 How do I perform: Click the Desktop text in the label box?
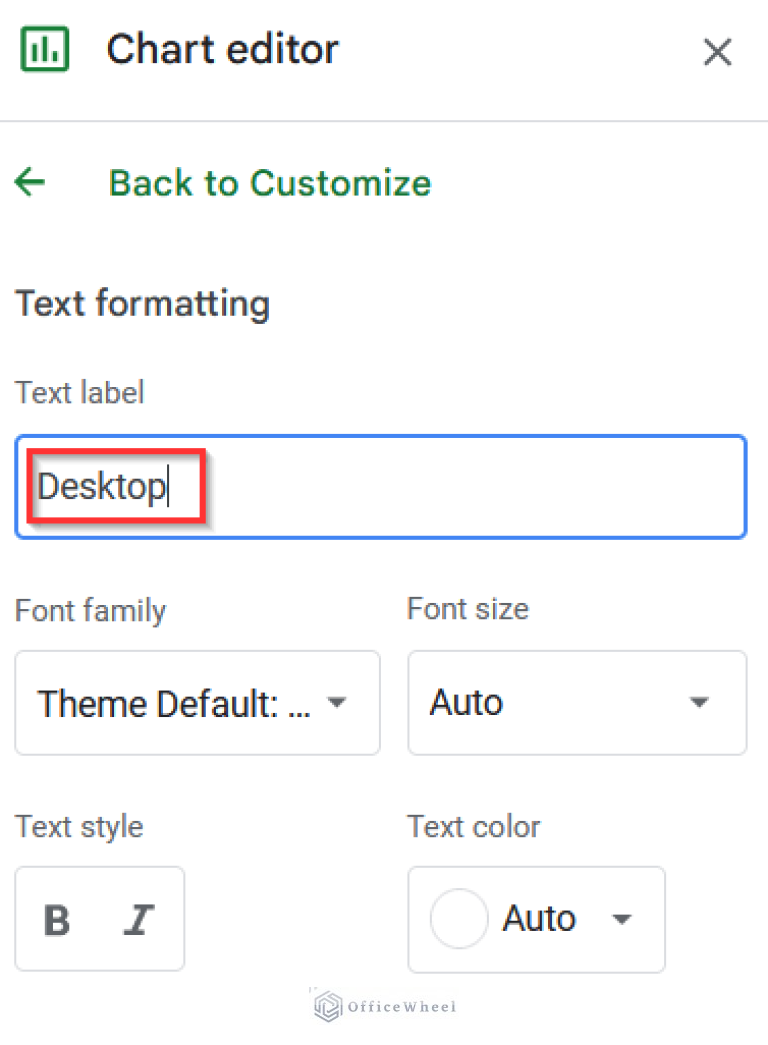coord(104,487)
